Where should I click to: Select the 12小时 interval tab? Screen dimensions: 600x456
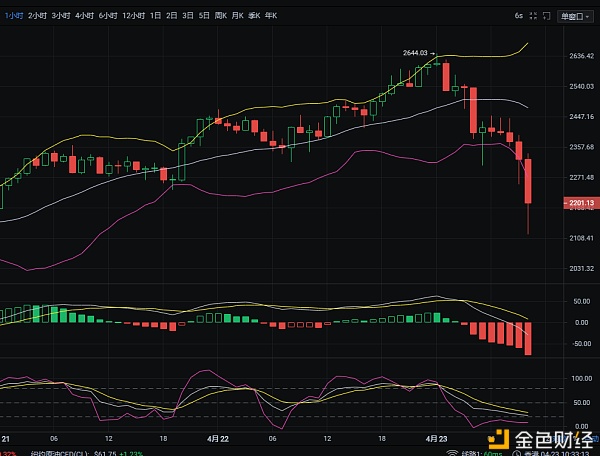[134, 16]
